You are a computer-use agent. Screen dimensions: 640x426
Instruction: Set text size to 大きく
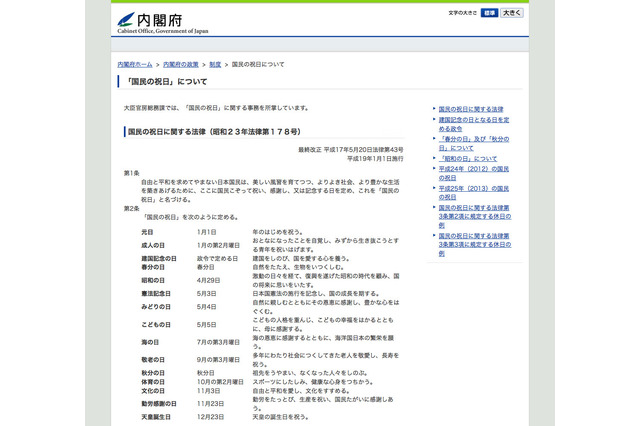pyautogui.click(x=511, y=14)
